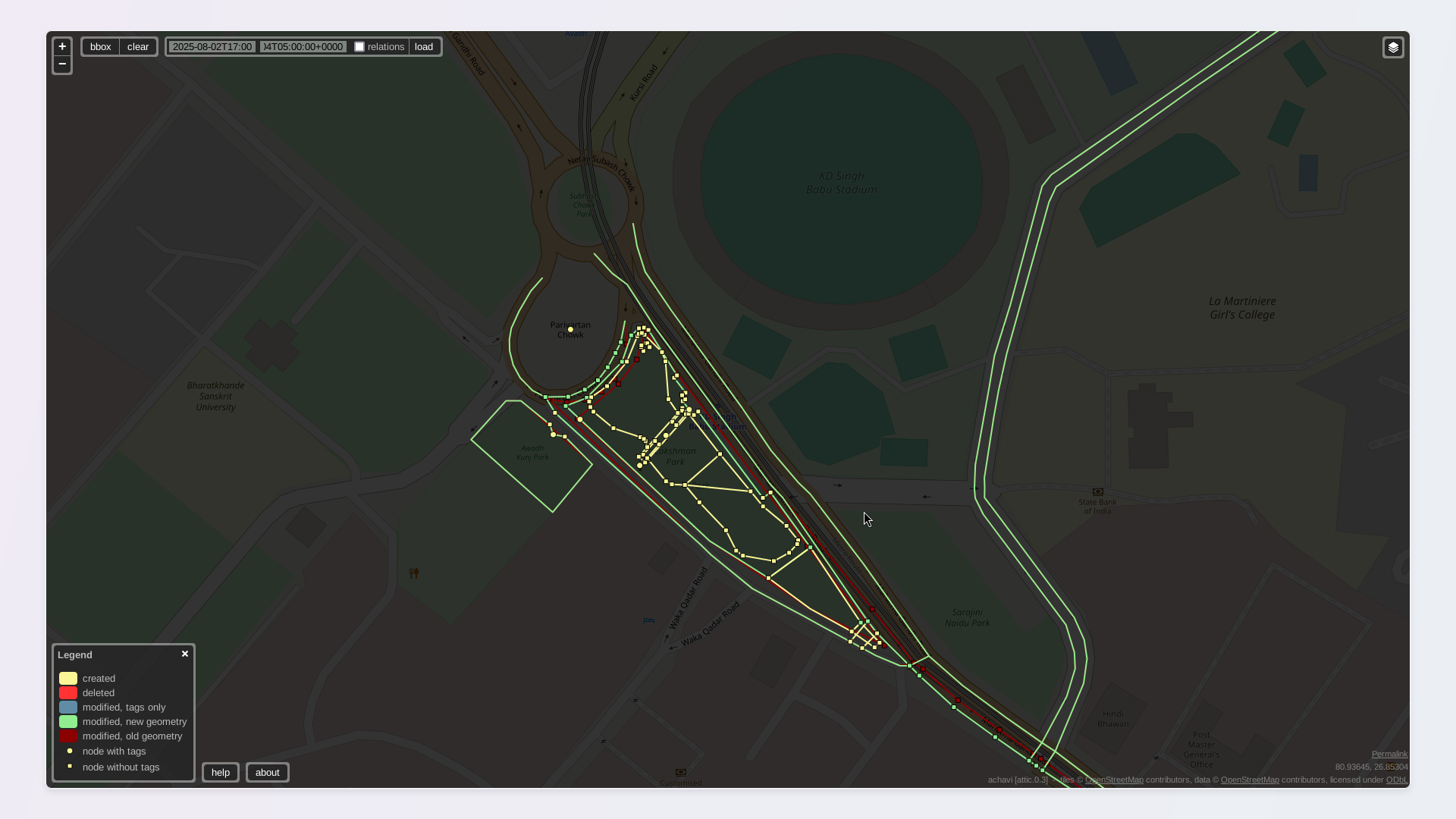Close the Legend panel
1456x819 pixels.
pyautogui.click(x=185, y=654)
